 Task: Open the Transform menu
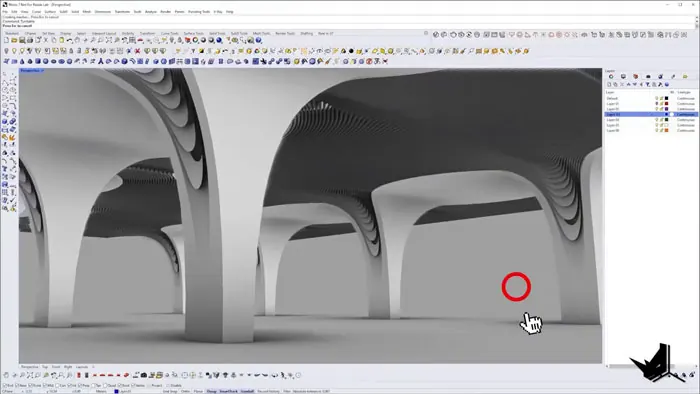[x=122, y=12]
